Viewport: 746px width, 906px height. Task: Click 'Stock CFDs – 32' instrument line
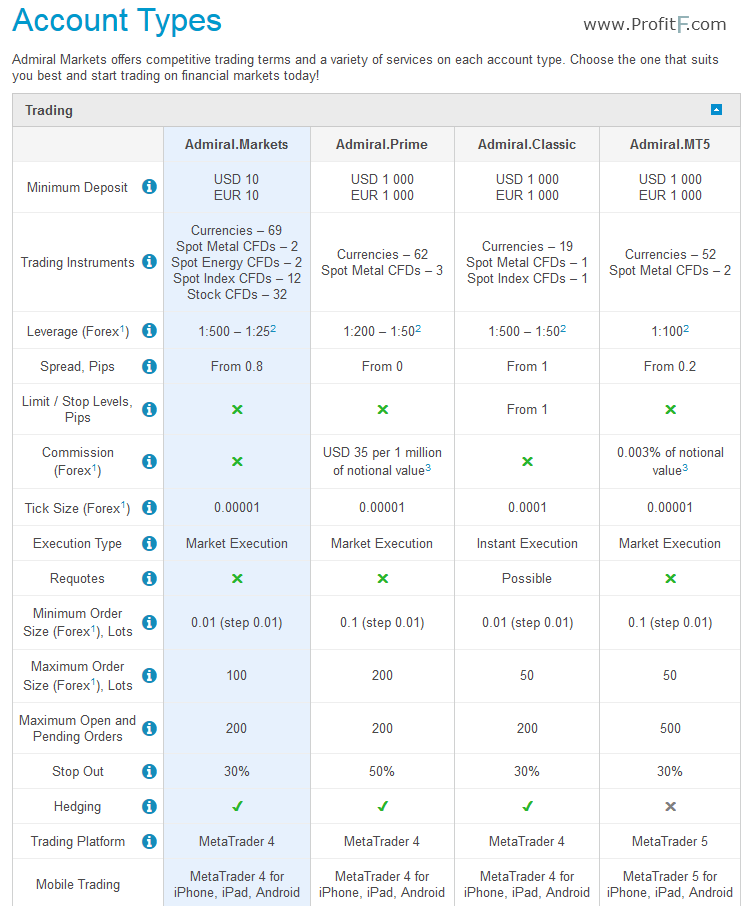[237, 295]
